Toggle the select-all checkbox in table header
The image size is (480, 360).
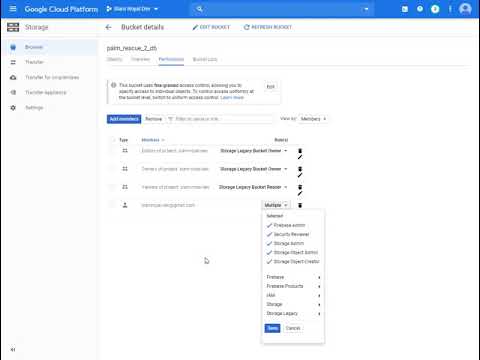(x=112, y=140)
